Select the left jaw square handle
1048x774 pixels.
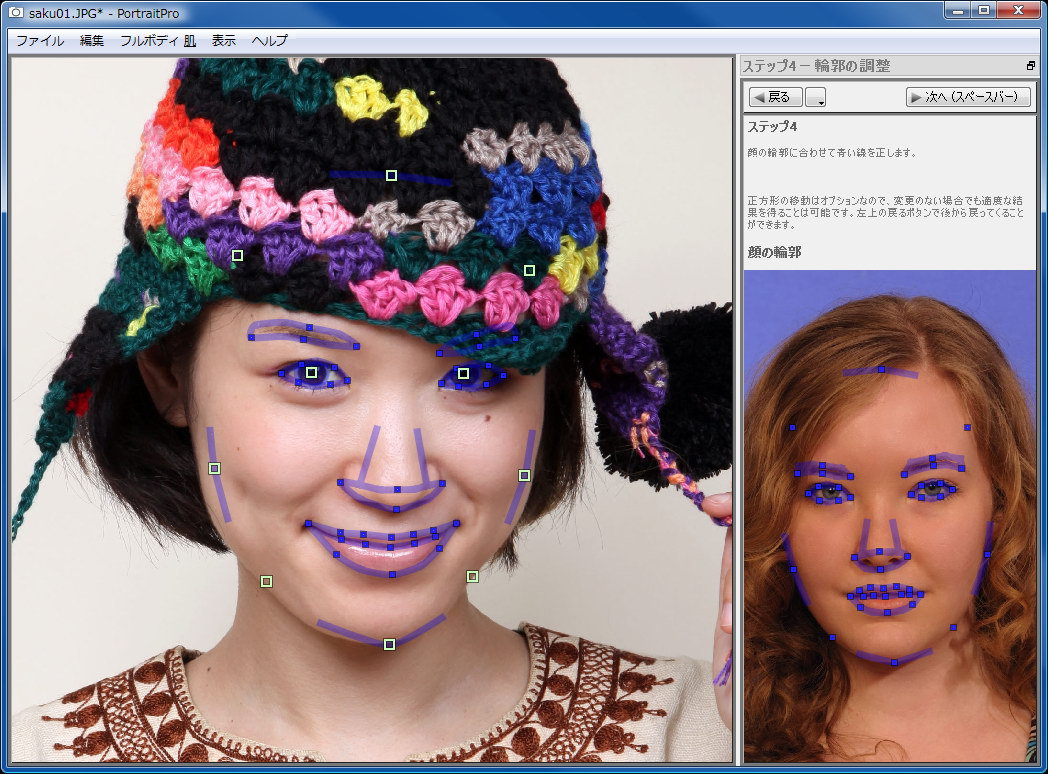266,582
